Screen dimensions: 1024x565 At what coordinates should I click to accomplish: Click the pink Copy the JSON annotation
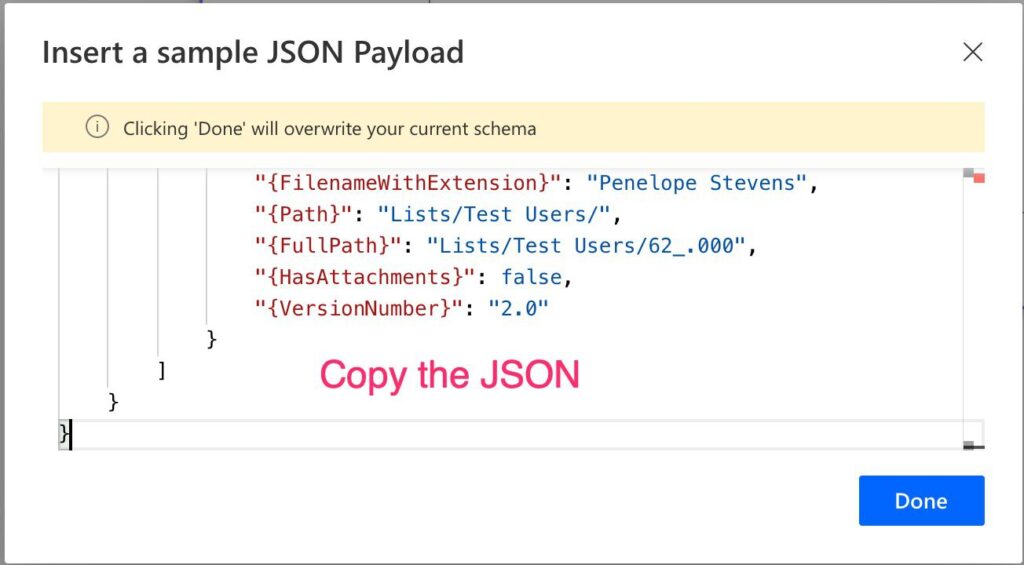449,376
